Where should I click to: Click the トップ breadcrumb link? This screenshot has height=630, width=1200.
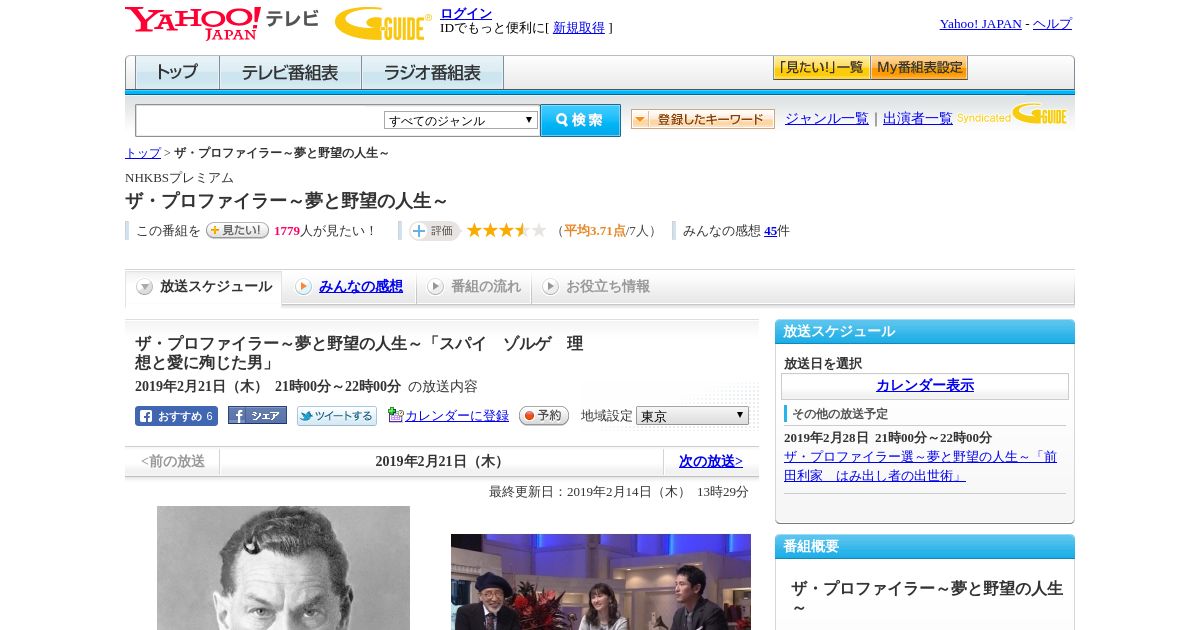click(143, 153)
